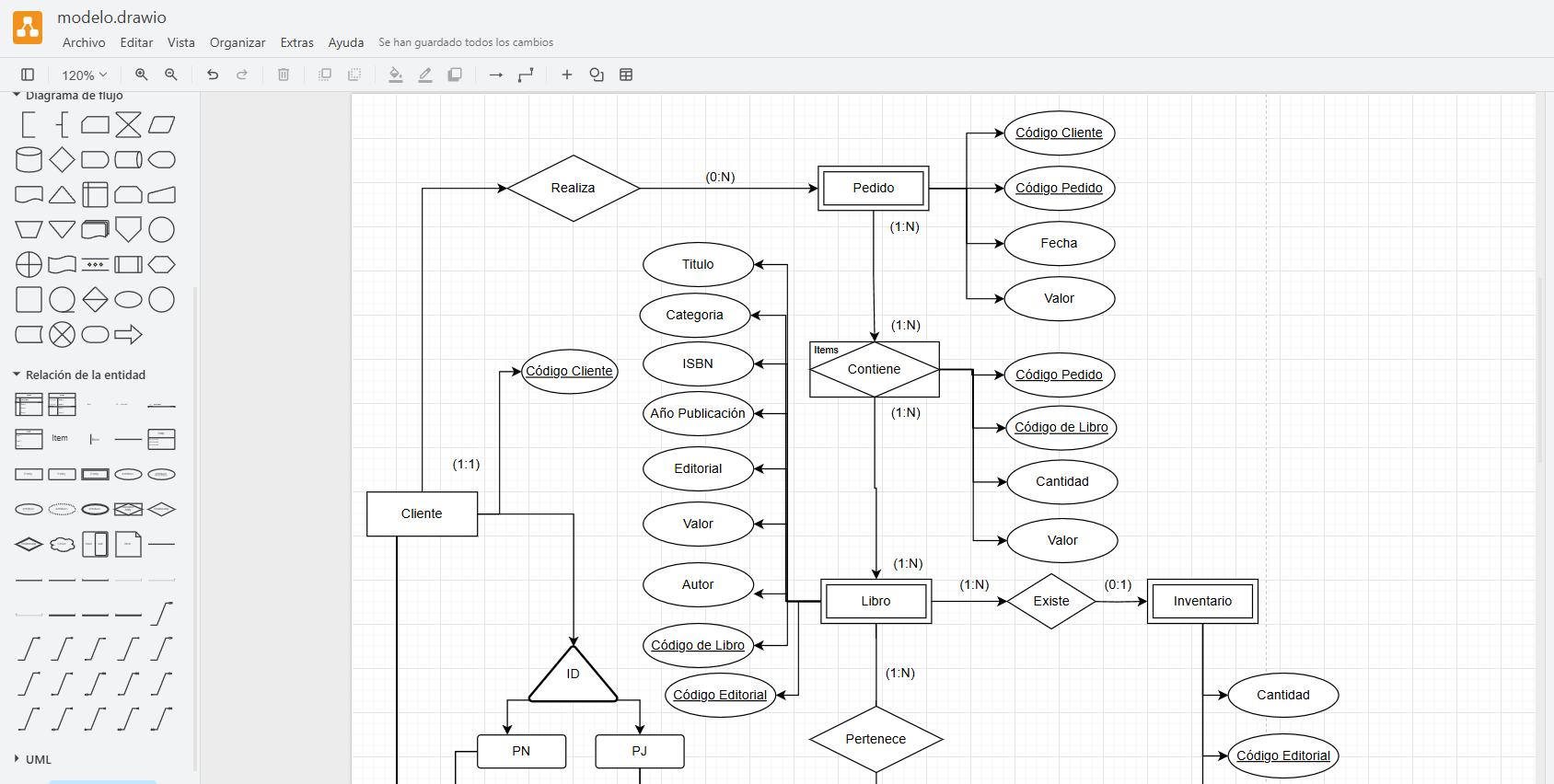Pick the triangle extract flowchart shape
This screenshot has width=1554, height=784.
coord(62,194)
